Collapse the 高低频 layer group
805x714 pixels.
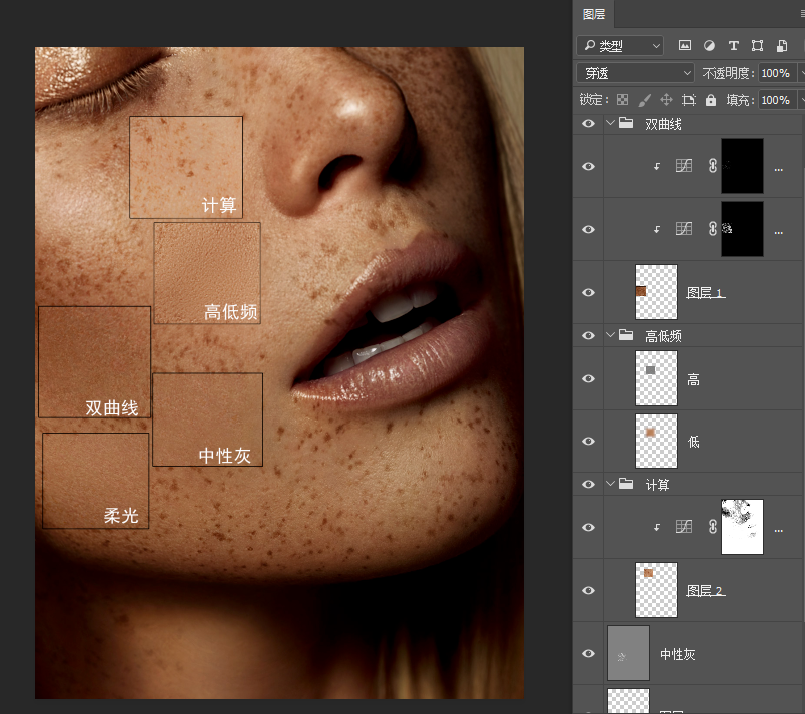609,336
